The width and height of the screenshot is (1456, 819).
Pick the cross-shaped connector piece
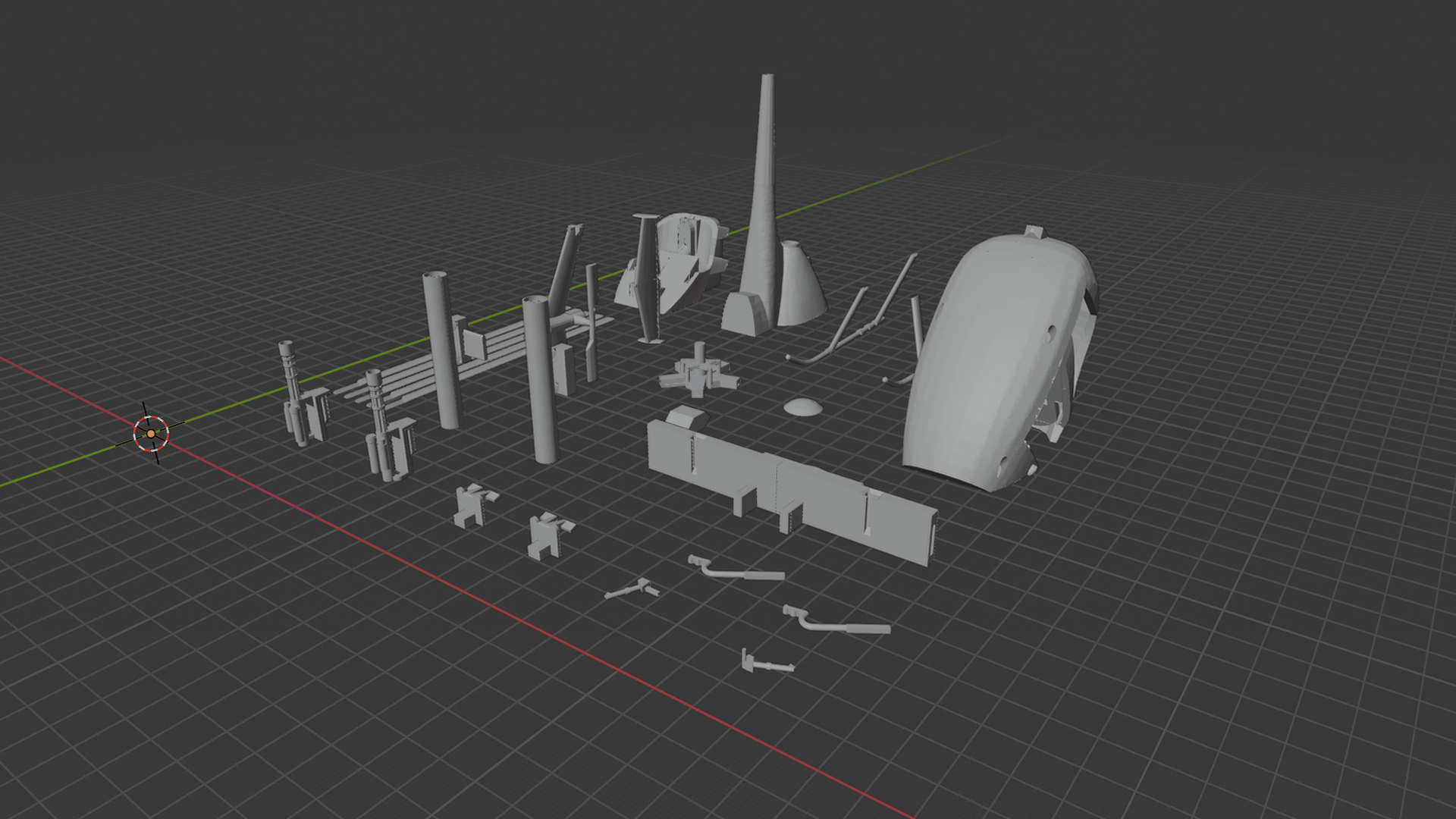[698, 372]
